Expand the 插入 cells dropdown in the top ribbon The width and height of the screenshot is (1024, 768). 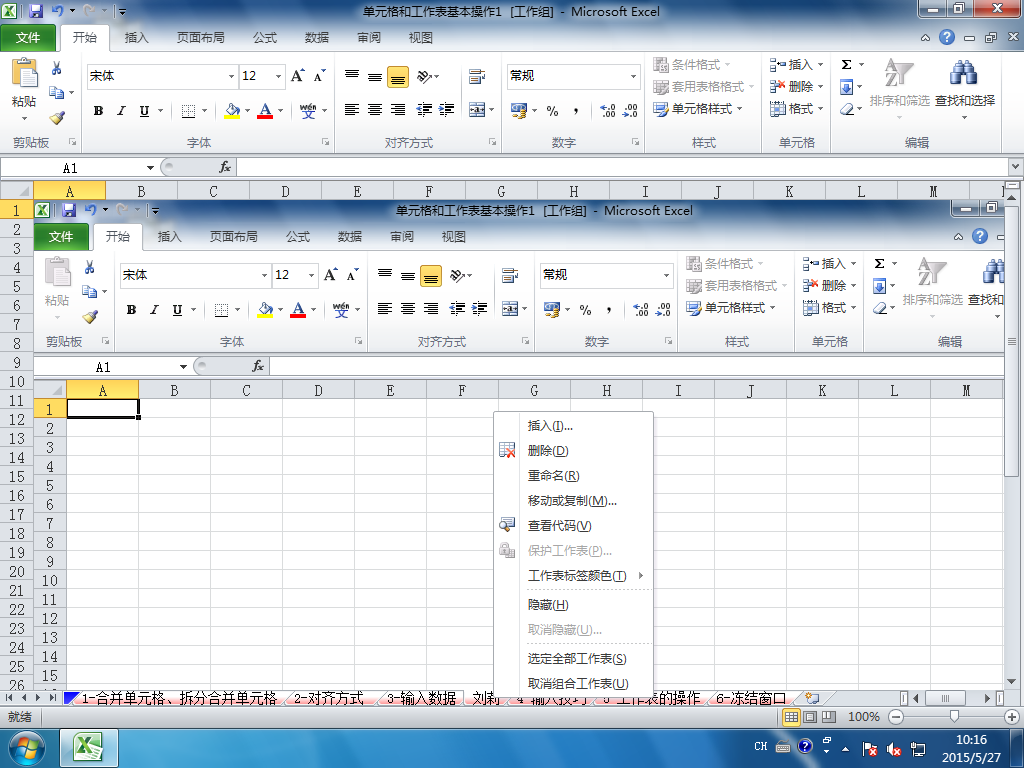(820, 65)
